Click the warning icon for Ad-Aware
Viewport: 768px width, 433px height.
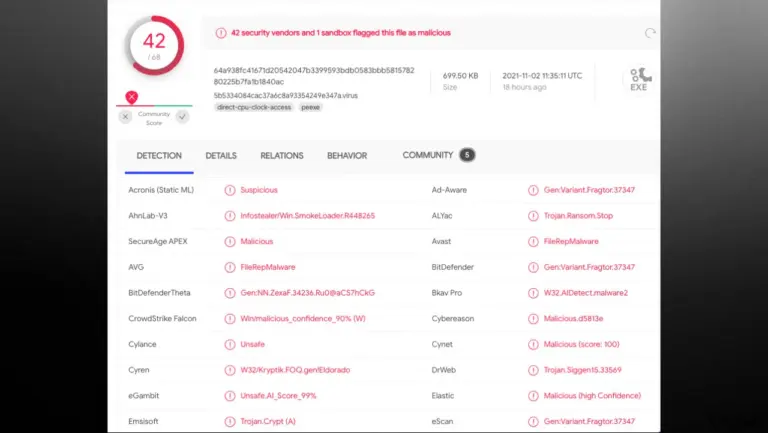[533, 190]
